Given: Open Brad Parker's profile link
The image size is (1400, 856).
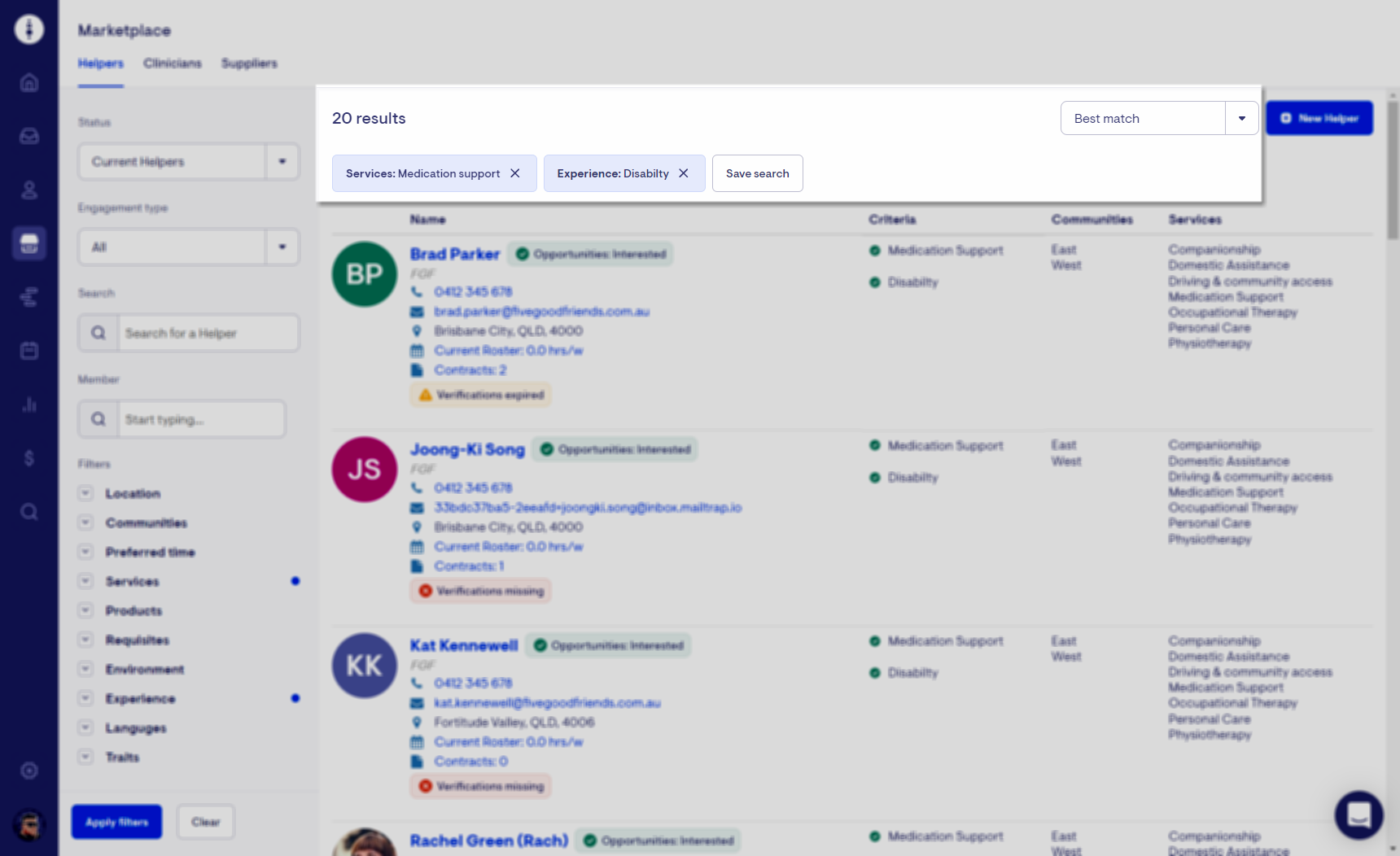Looking at the screenshot, I should point(454,254).
